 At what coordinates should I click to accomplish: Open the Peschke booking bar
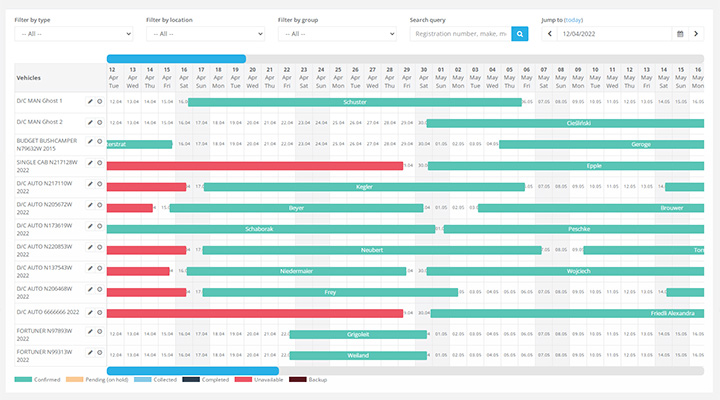click(x=574, y=229)
